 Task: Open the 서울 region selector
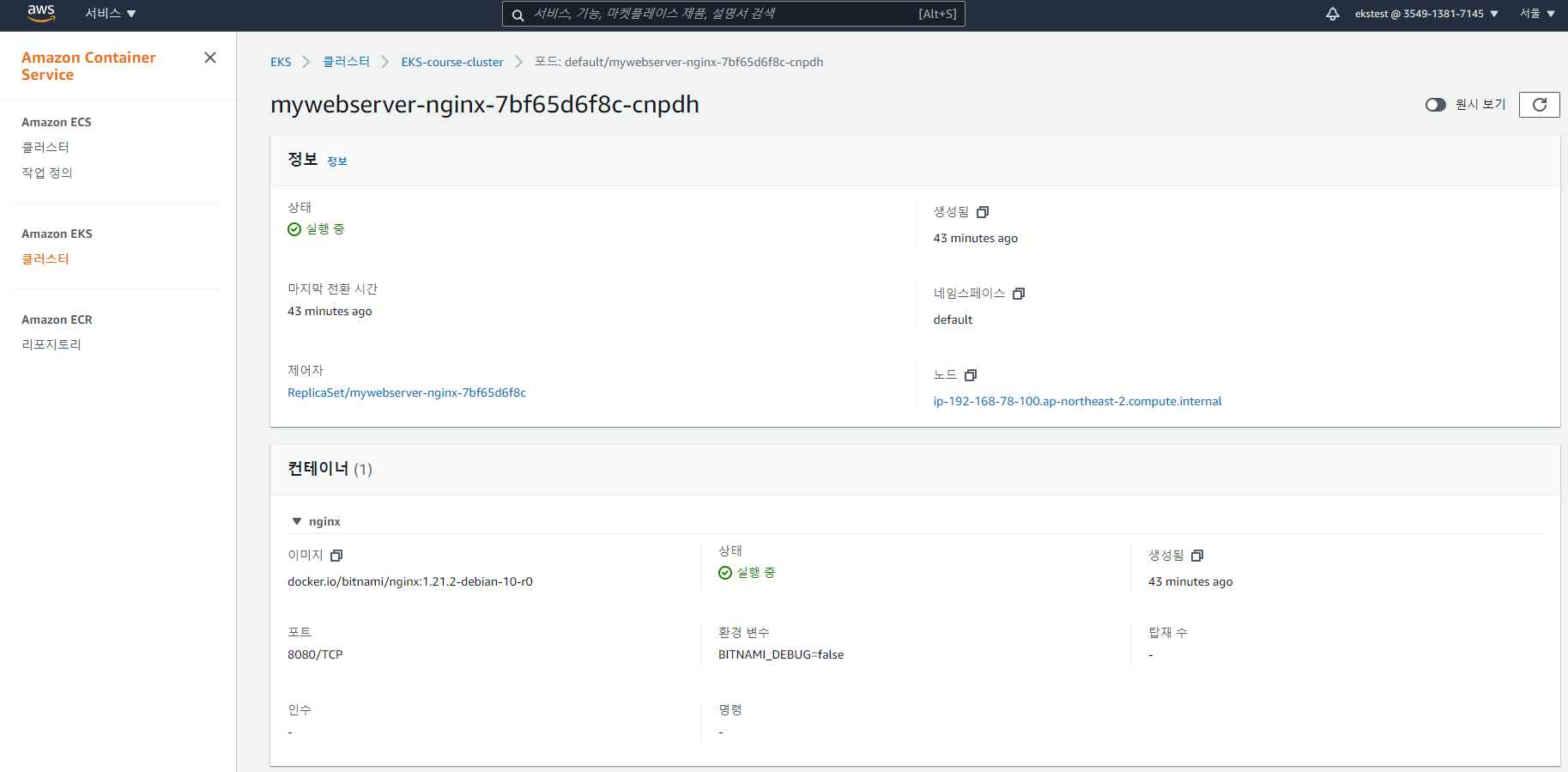pos(1537,14)
